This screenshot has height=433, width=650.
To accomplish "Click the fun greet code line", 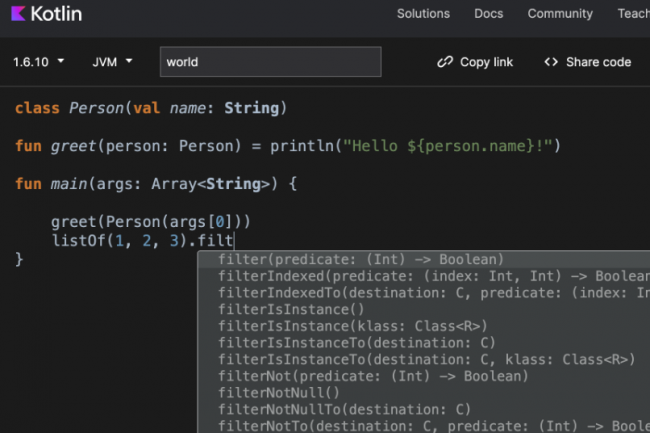I will pyautogui.click(x=288, y=146).
